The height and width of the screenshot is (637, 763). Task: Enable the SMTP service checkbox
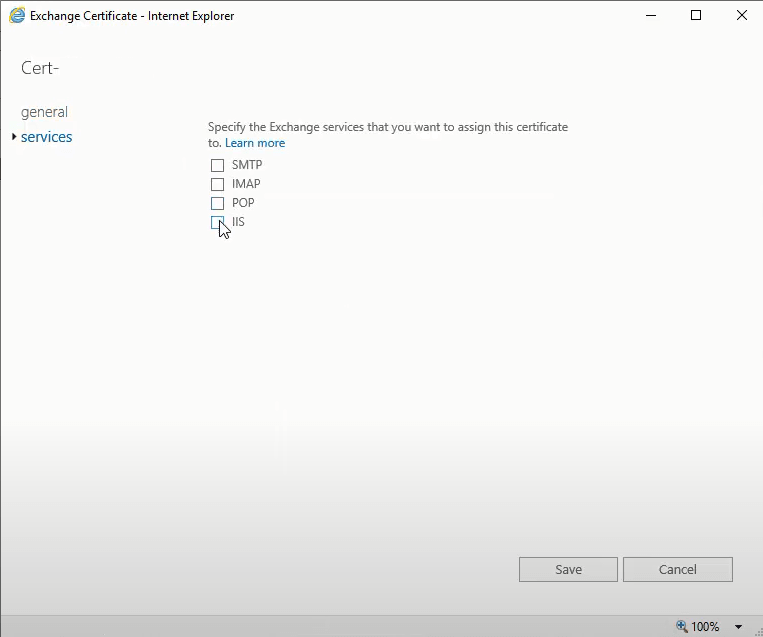(217, 165)
